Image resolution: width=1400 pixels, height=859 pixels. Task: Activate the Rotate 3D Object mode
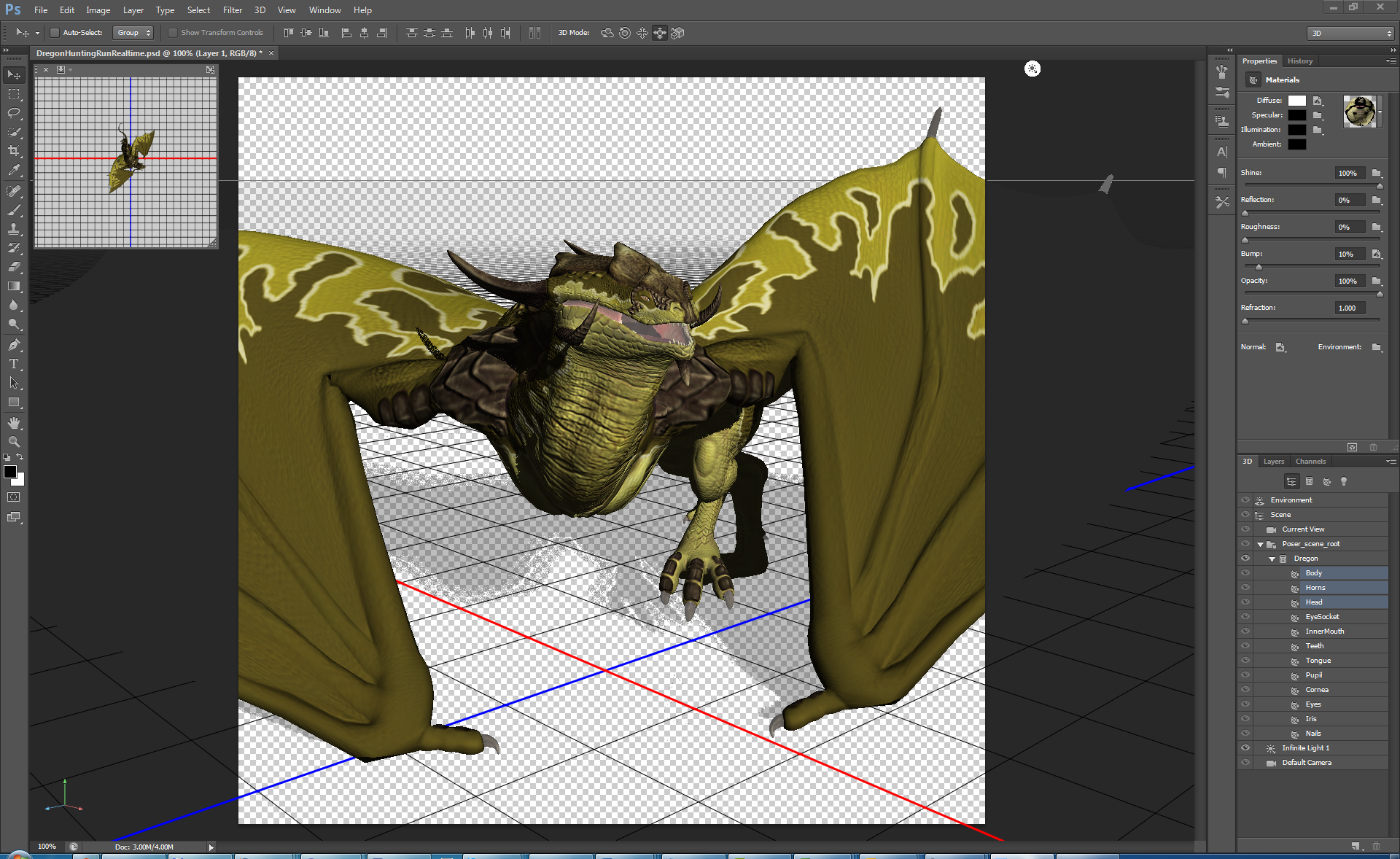(x=607, y=33)
